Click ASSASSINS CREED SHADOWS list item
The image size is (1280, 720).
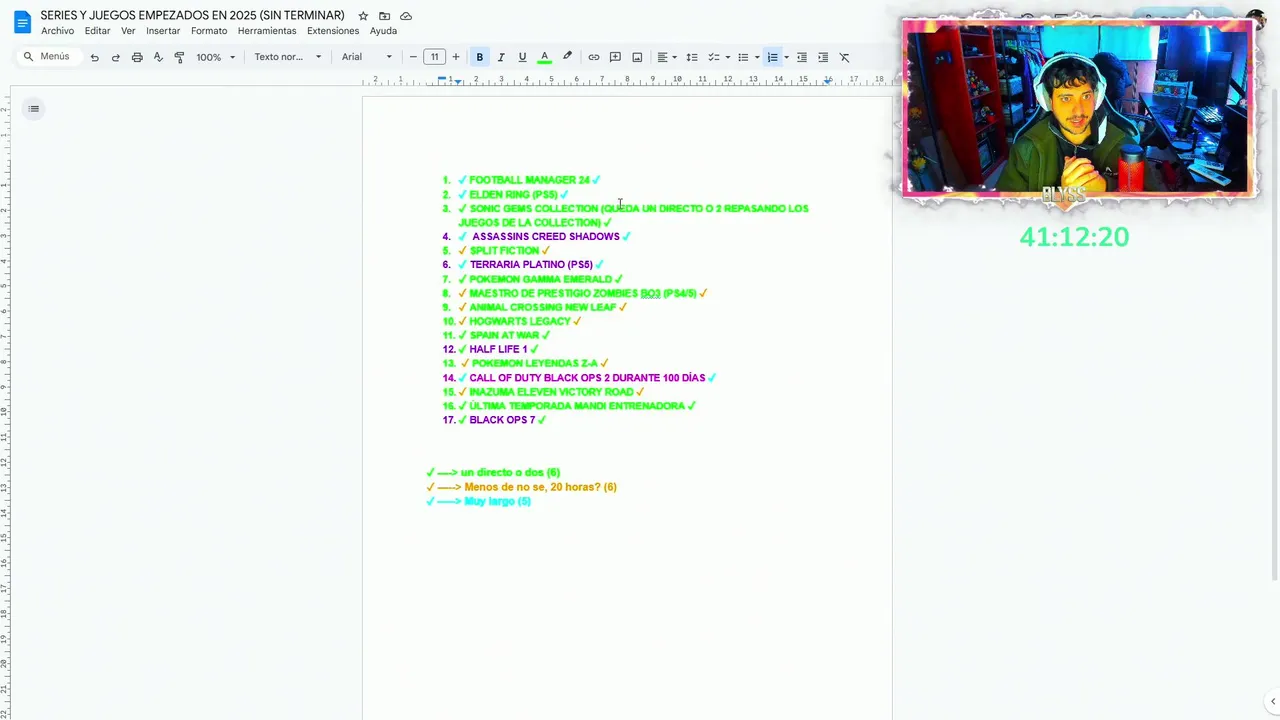tap(545, 237)
